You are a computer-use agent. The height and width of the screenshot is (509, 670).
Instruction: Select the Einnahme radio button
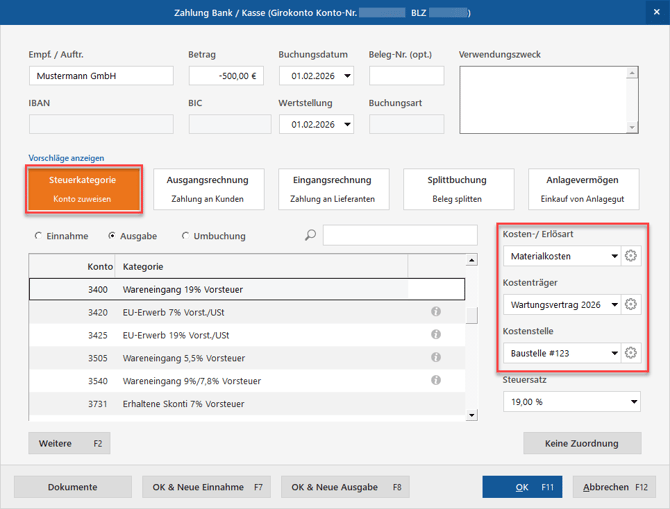pos(39,236)
